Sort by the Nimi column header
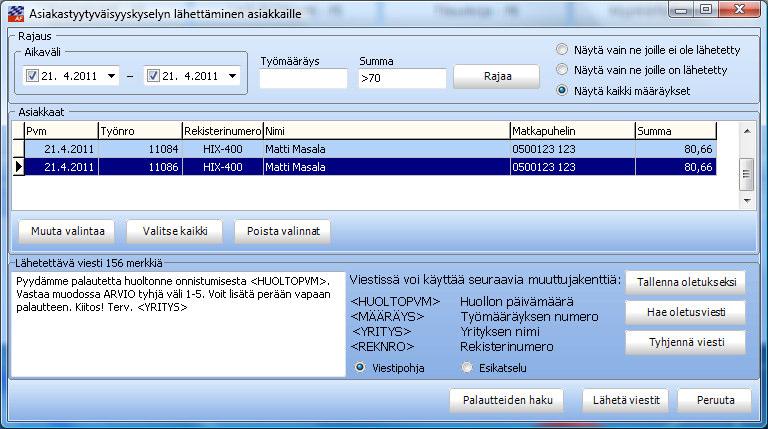 point(387,131)
